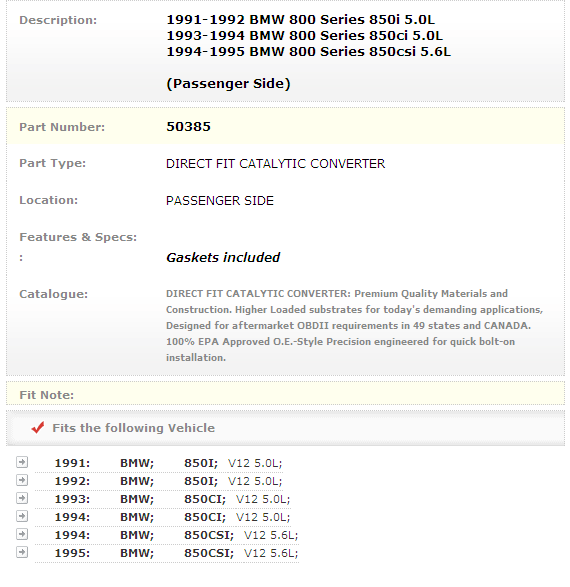Click the Gaskets included feature text
This screenshot has width=570, height=587.
(223, 258)
